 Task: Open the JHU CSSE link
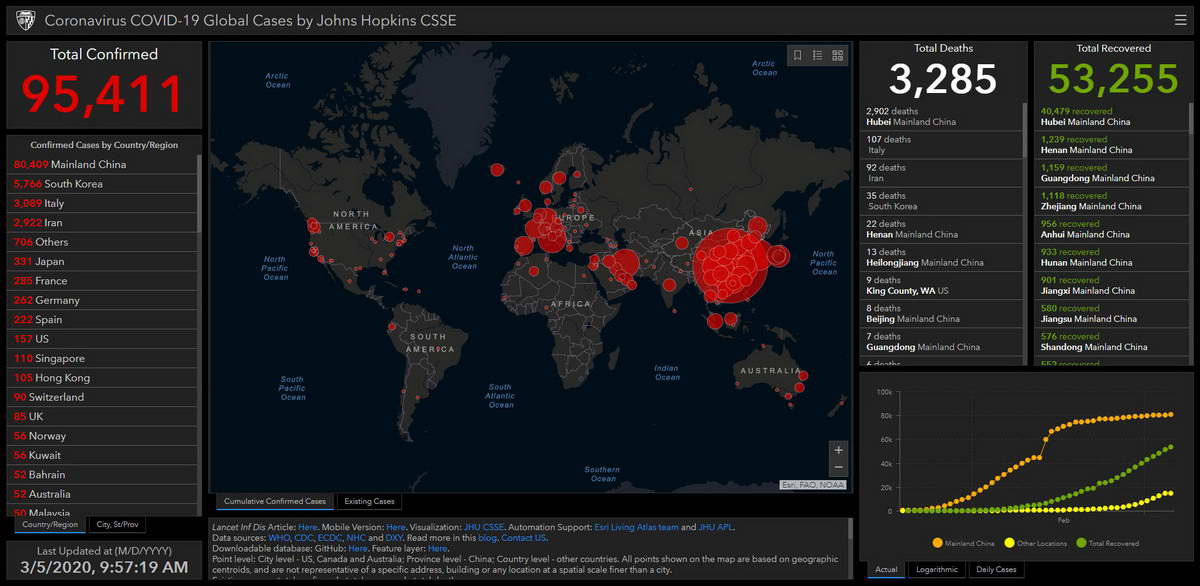(485, 526)
